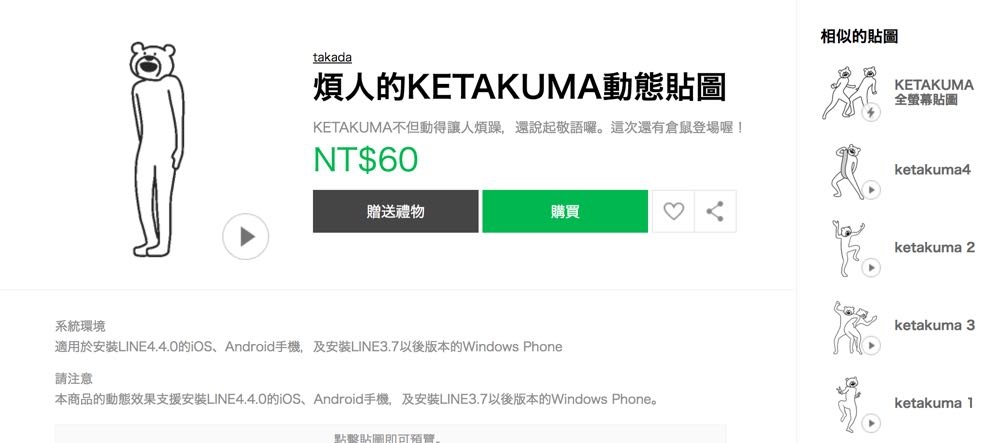Screen dimensions: 1000x443
Task: Click the green 購買 purchase button
Action: point(565,211)
